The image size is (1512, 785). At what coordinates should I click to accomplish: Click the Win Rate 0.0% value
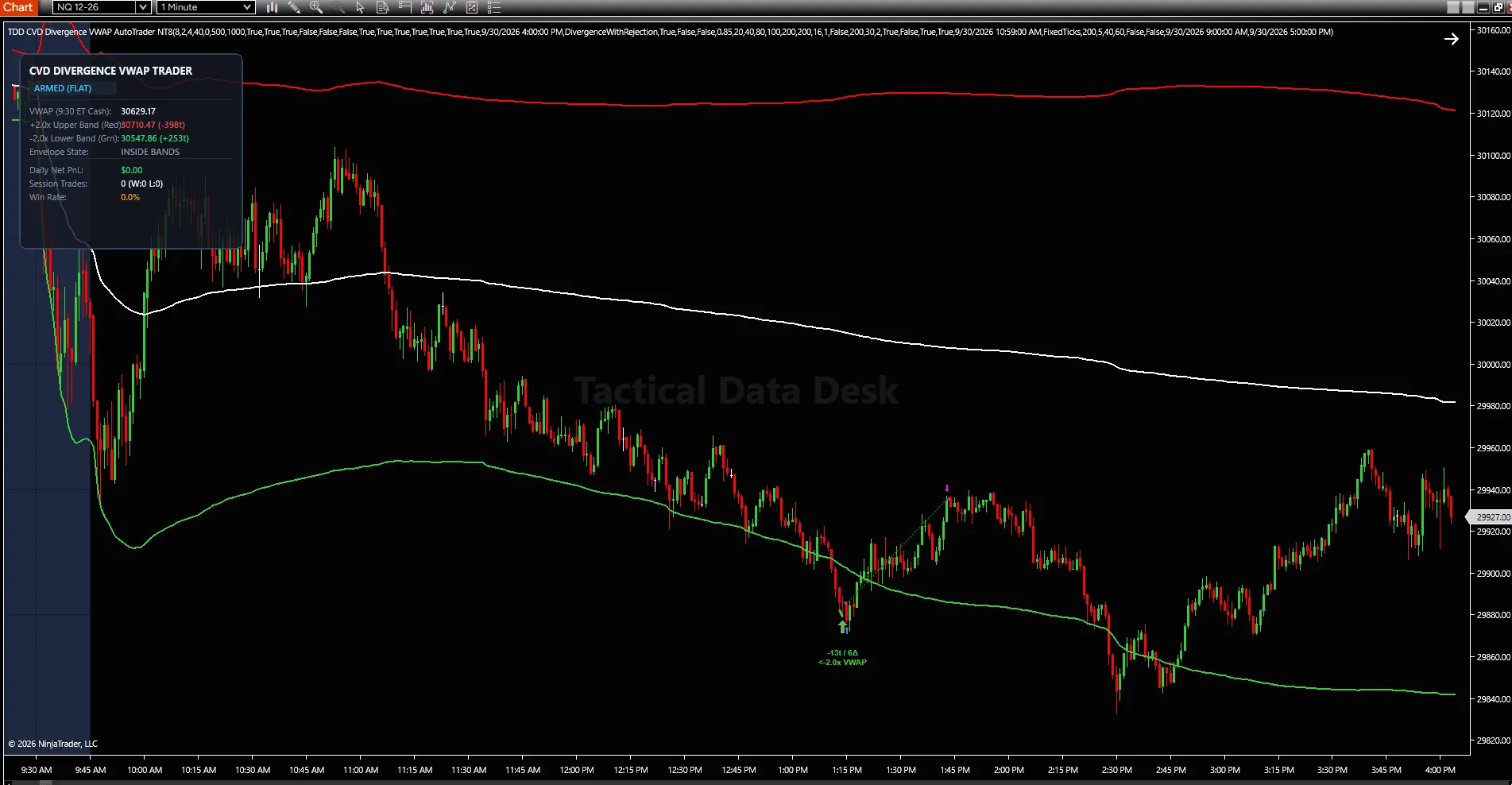pos(130,197)
